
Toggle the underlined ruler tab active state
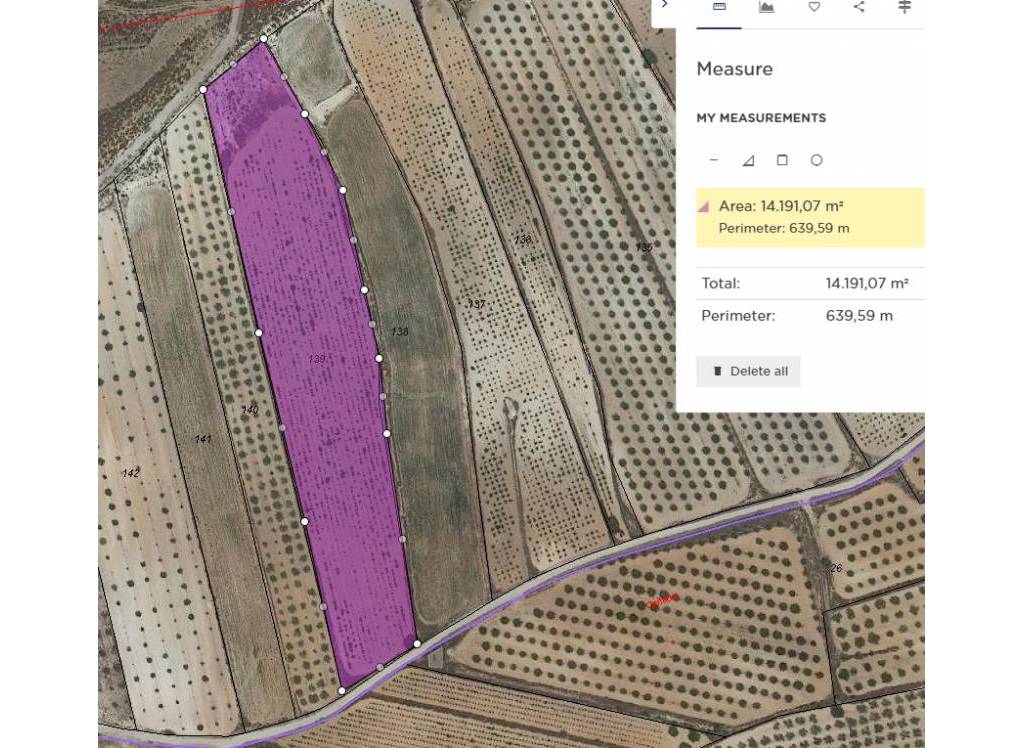tap(718, 27)
